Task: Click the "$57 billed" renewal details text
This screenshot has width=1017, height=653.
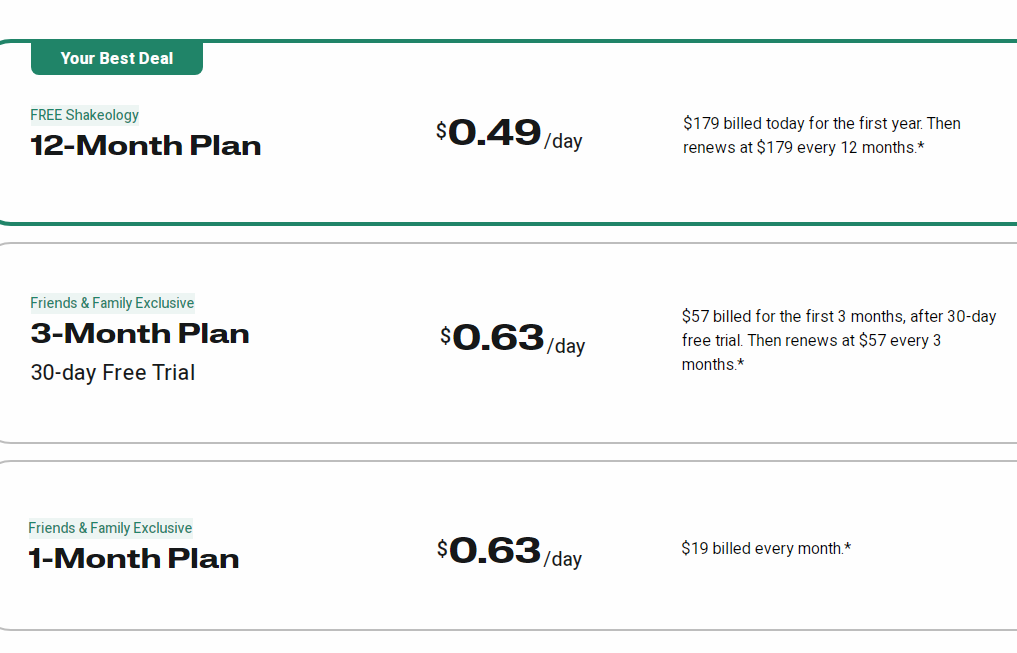Action: tap(838, 340)
